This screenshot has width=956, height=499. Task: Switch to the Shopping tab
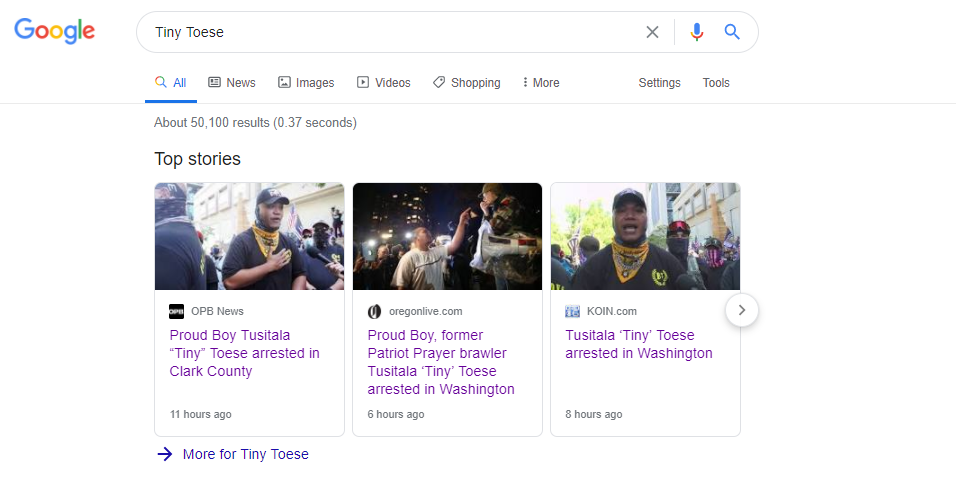[x=466, y=82]
